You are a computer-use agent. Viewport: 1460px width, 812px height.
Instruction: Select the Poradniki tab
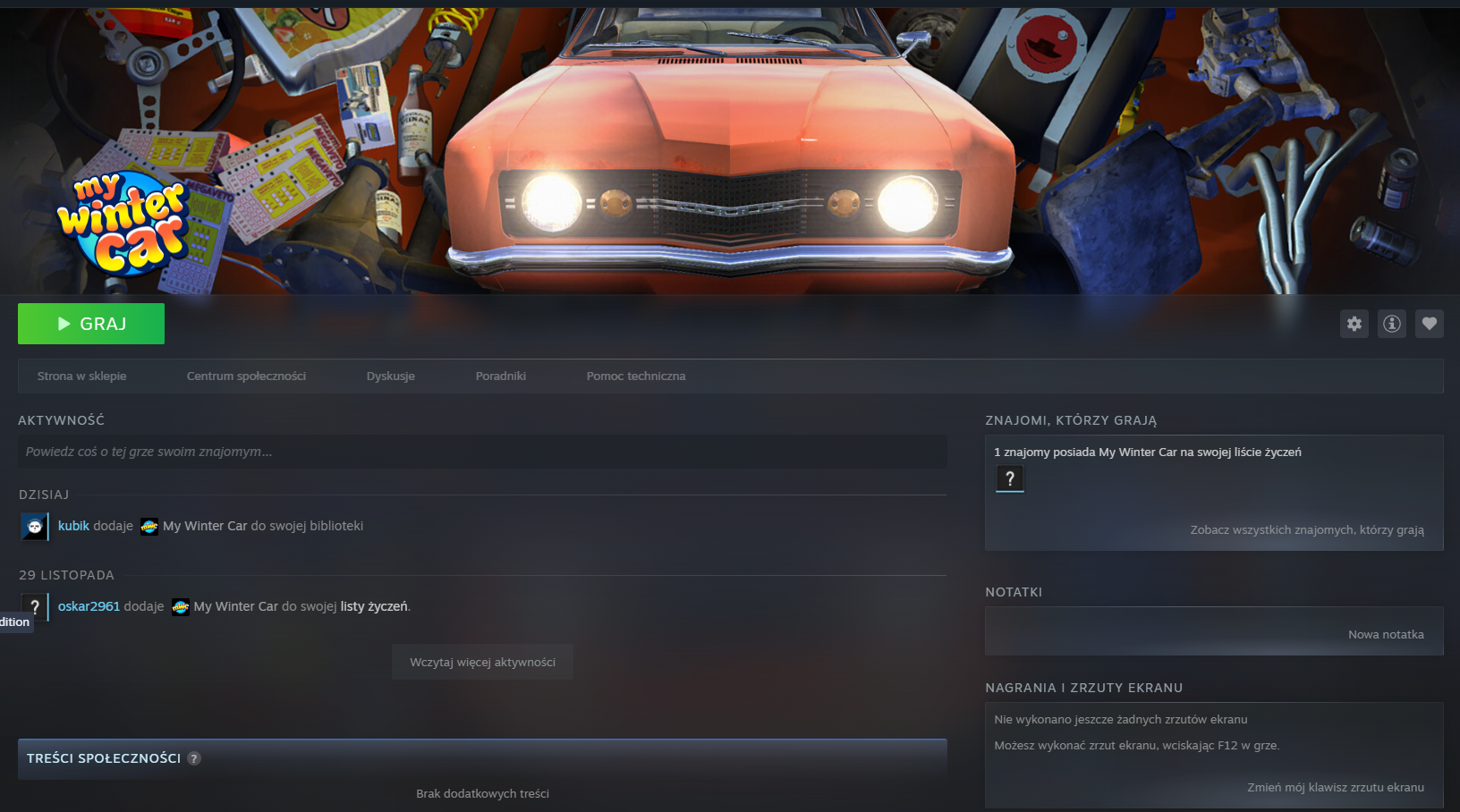501,376
